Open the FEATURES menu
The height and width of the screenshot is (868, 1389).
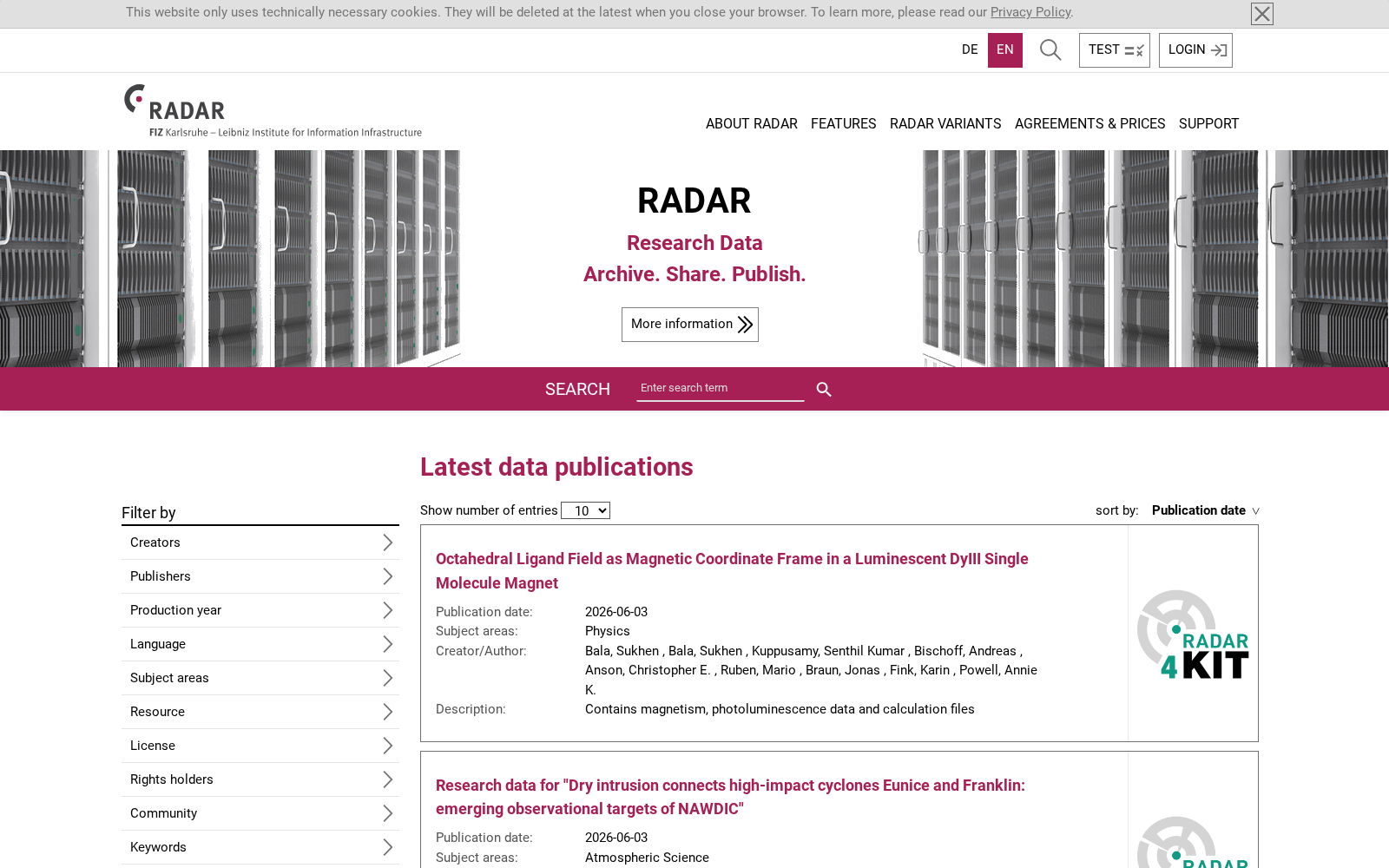point(843,123)
